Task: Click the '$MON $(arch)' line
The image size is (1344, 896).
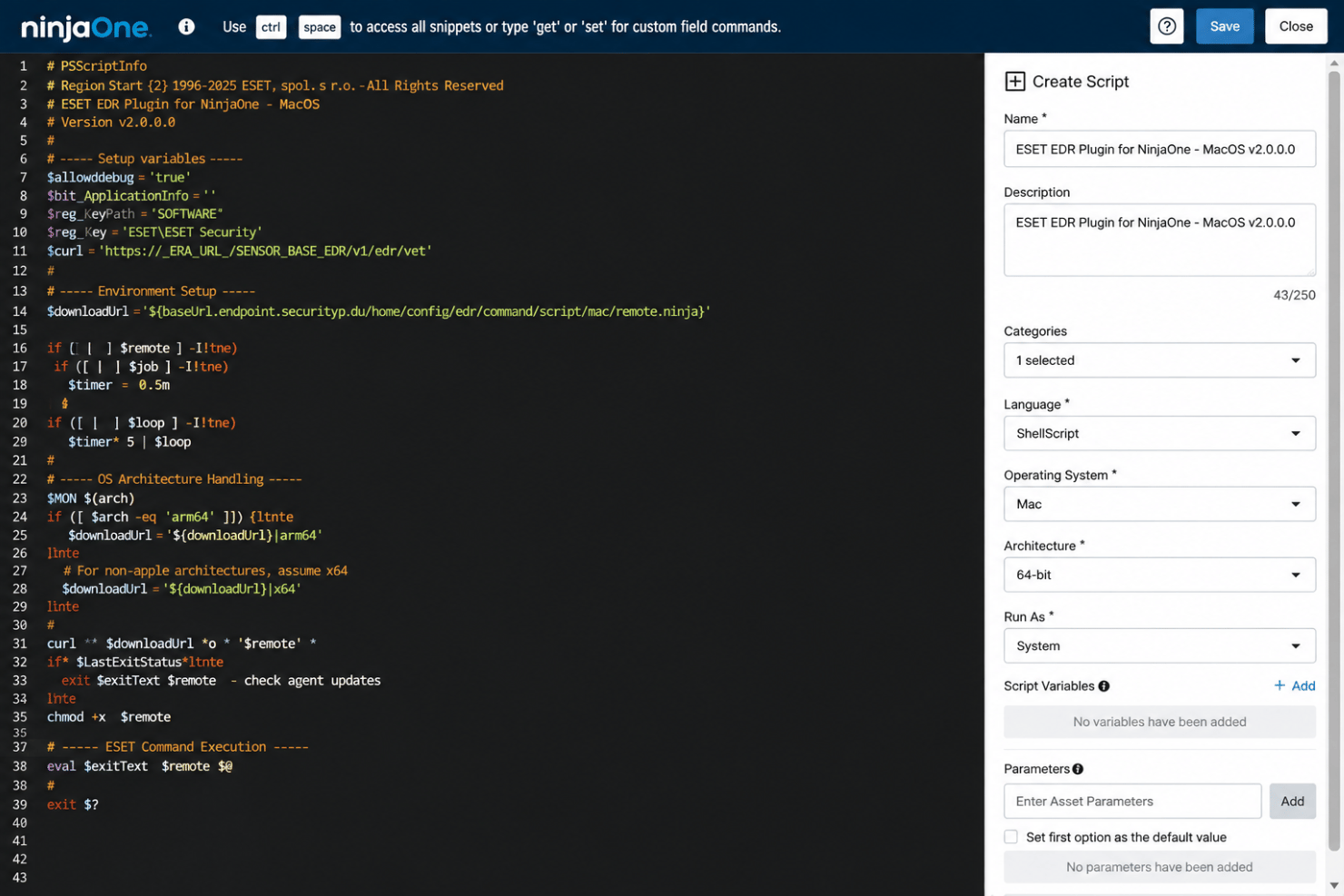Action: point(91,498)
